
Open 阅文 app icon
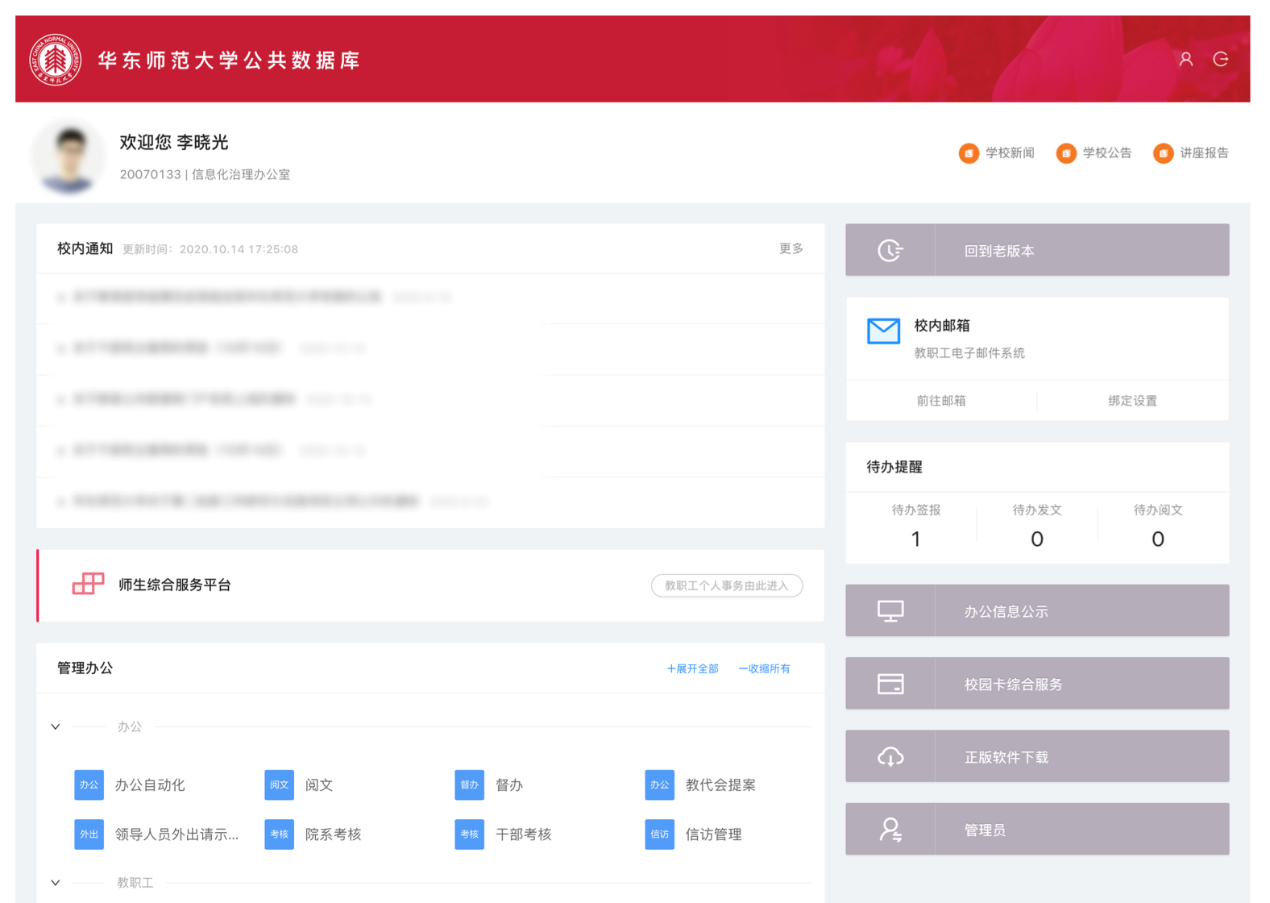(x=279, y=785)
